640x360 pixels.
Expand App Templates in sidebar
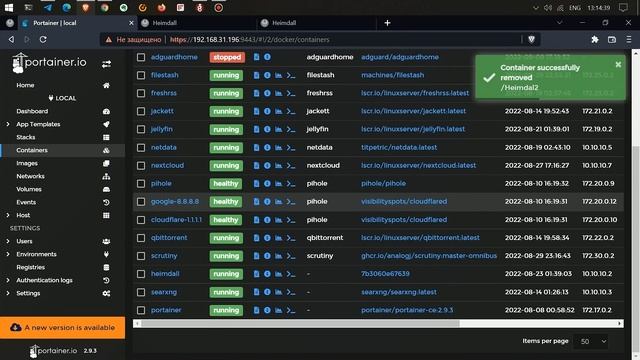(8, 124)
